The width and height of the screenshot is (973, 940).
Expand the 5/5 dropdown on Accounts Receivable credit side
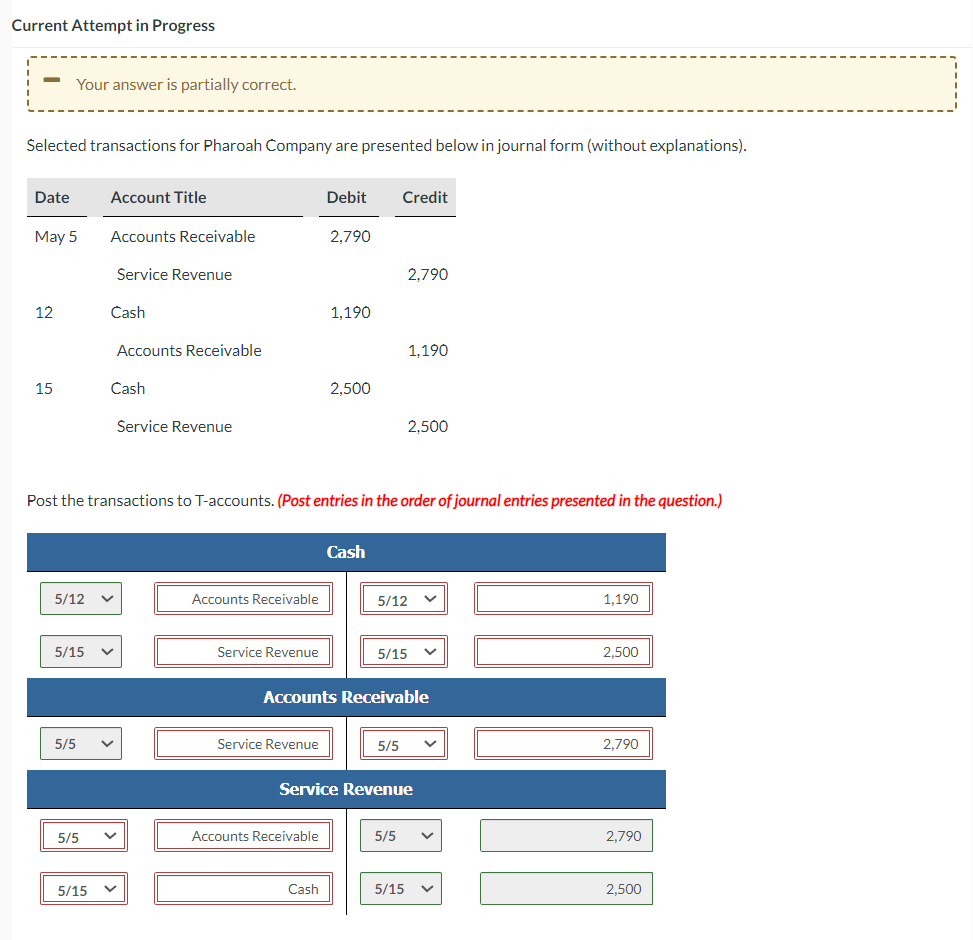click(403, 743)
